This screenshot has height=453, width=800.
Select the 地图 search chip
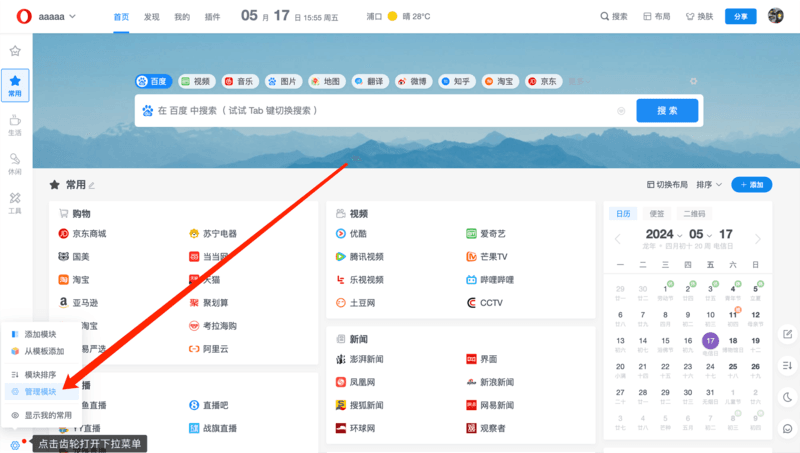327,81
